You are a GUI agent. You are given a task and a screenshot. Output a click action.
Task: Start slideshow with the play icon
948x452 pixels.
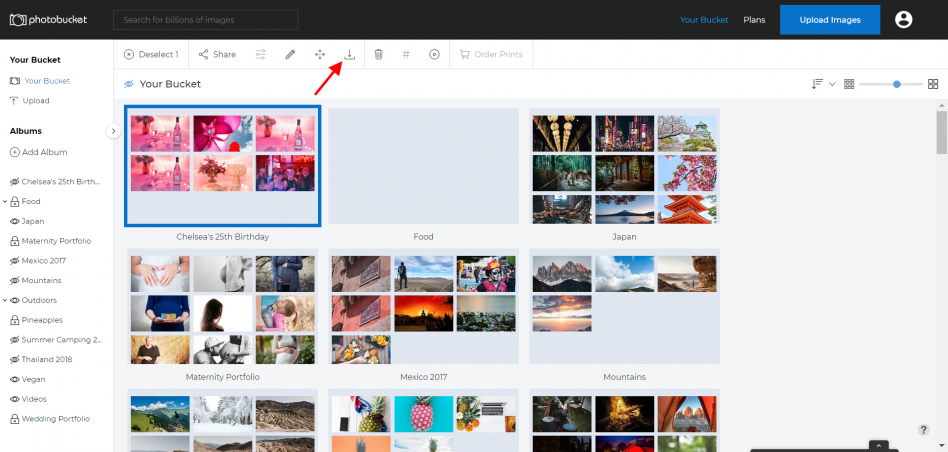click(434, 54)
